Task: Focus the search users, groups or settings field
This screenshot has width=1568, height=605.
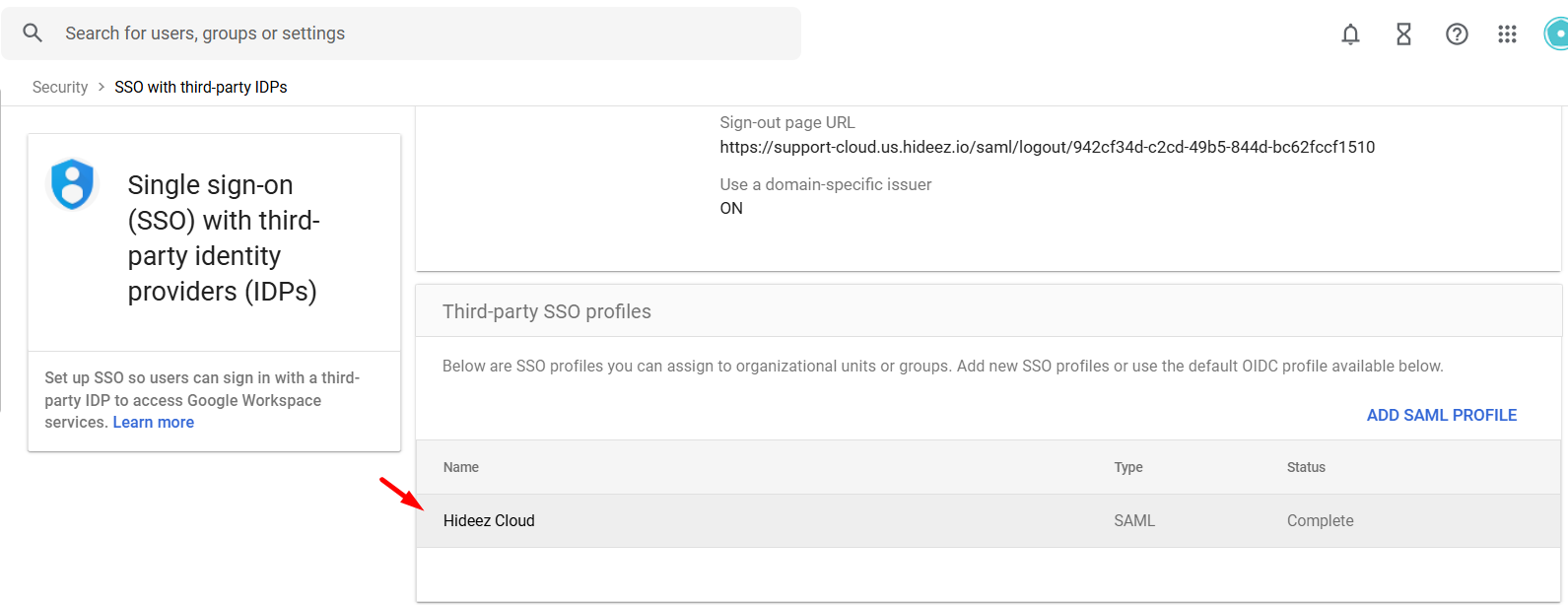Action: 424,34
